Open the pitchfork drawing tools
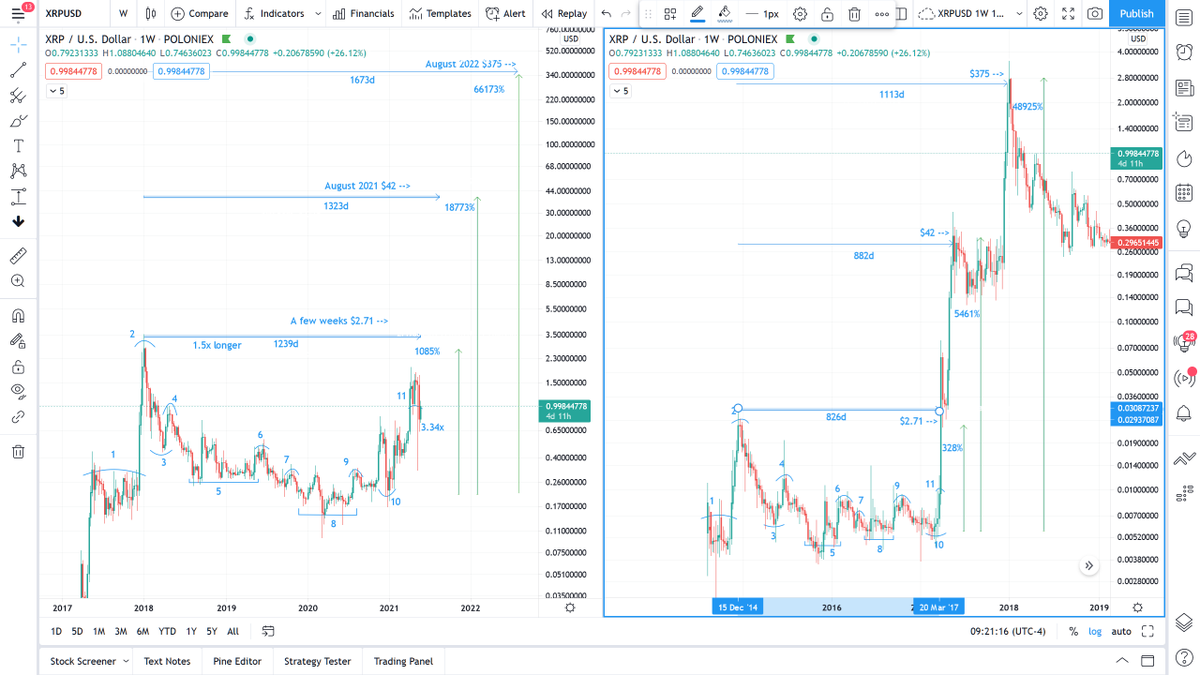This screenshot has width=1200, height=675. point(18,96)
